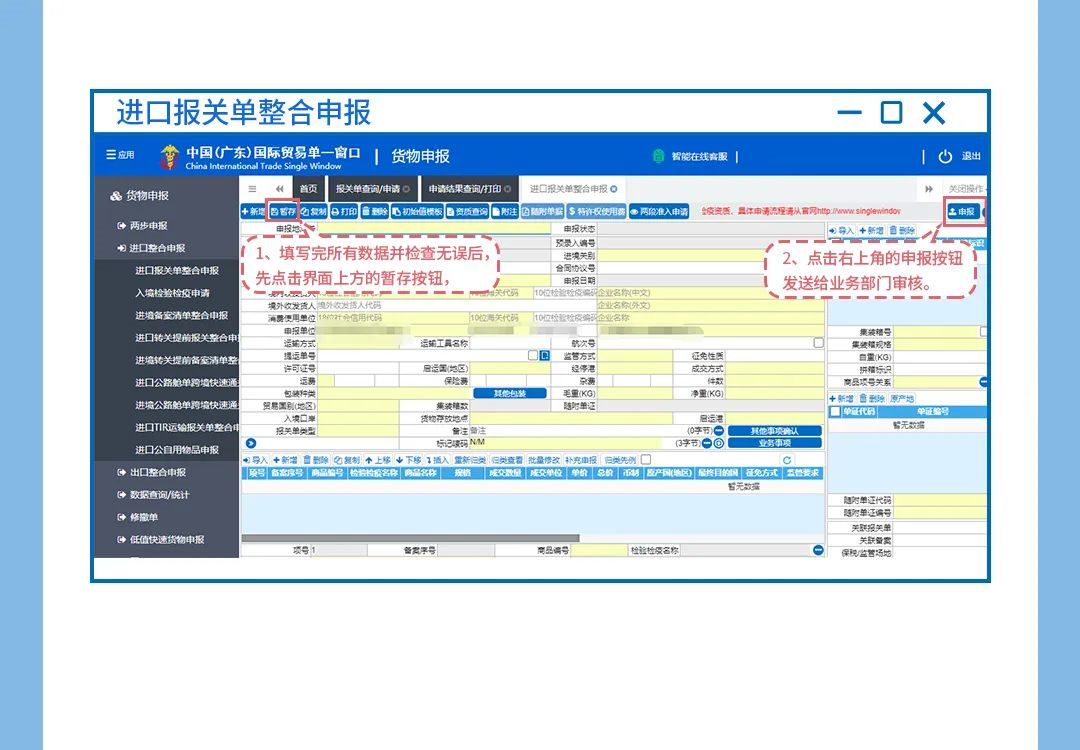
Task: Collapse the tab bar menu icon
Action: click(253, 189)
